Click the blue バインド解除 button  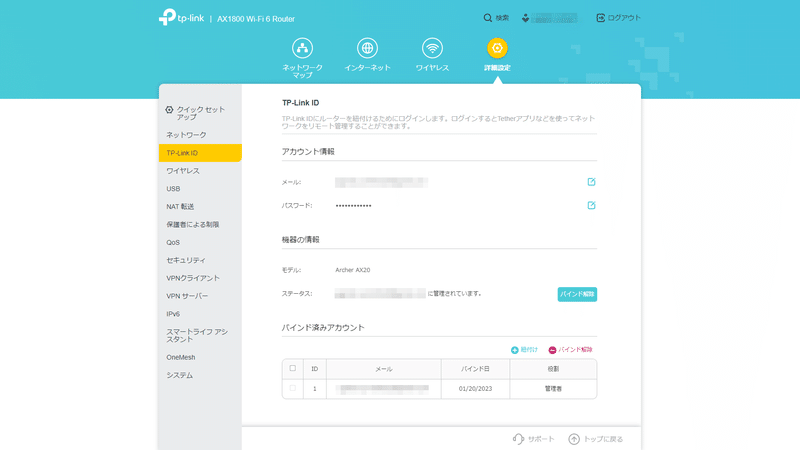point(577,294)
